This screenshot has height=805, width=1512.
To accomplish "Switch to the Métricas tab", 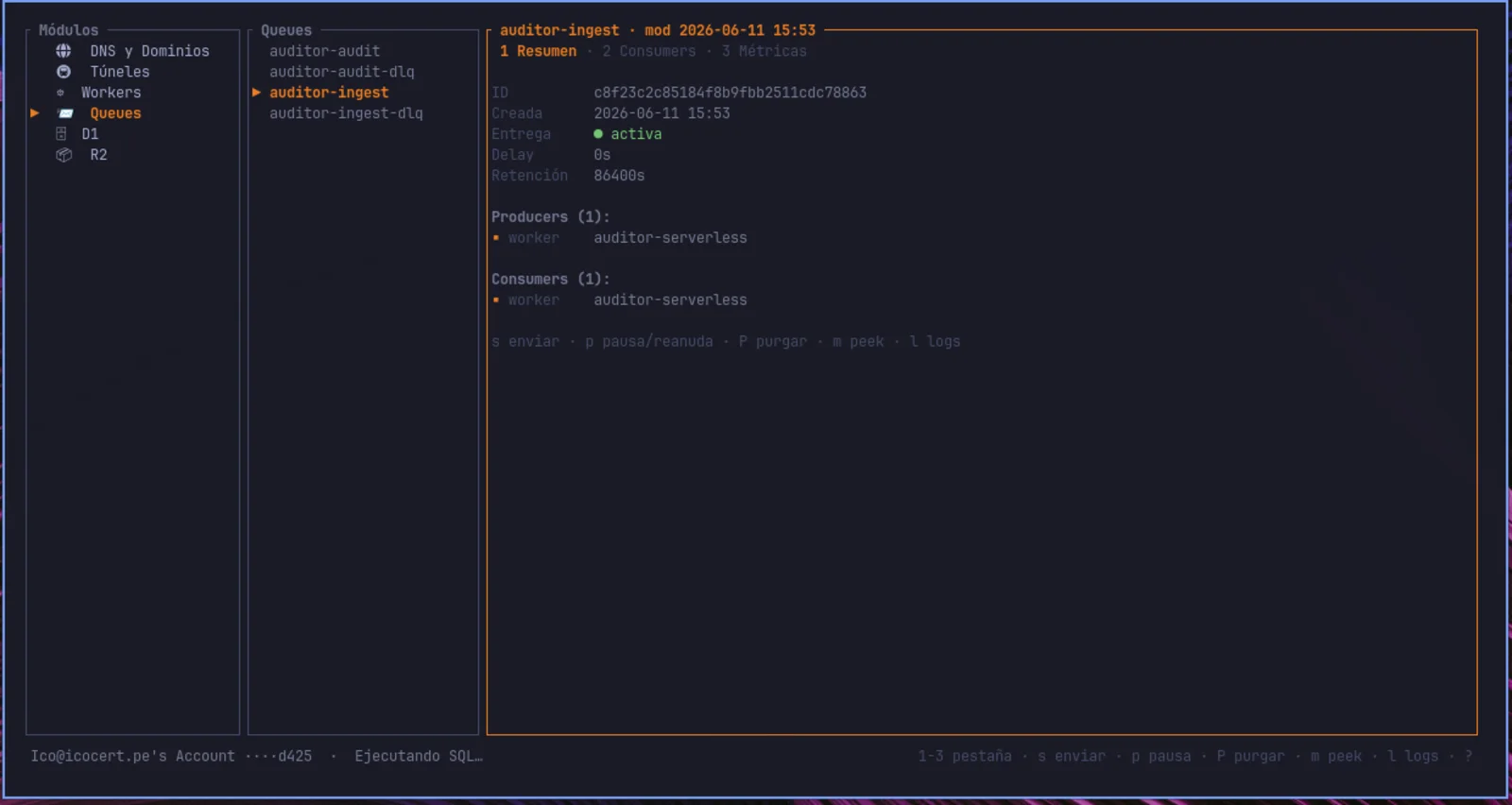I will tap(764, 51).
